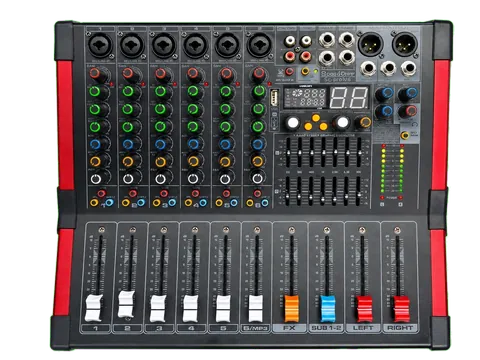This screenshot has width=480, height=360.
Task: Click the white pan knob on channel 6
Action: pos(258,179)
